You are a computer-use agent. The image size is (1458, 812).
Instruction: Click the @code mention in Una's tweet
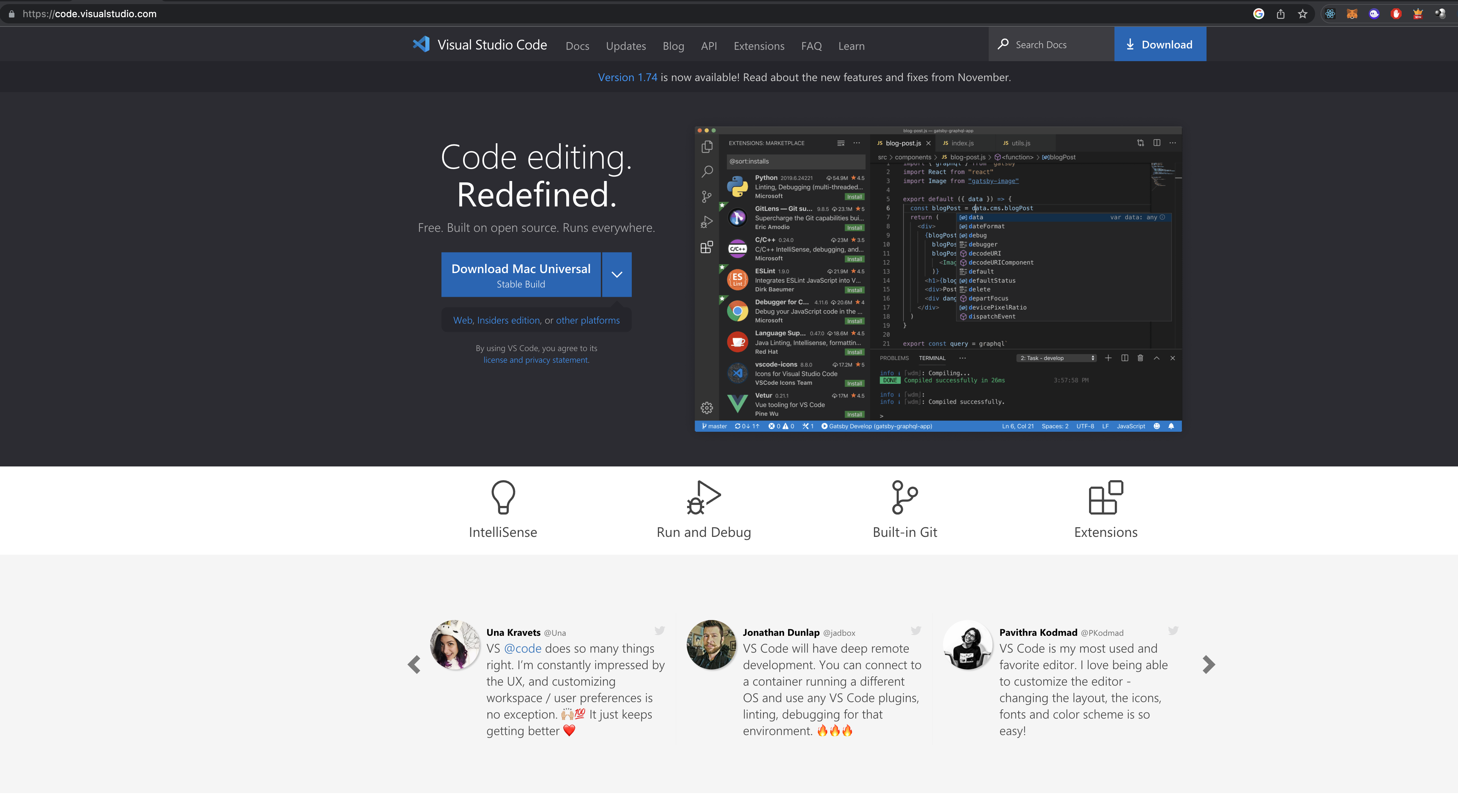click(523, 649)
